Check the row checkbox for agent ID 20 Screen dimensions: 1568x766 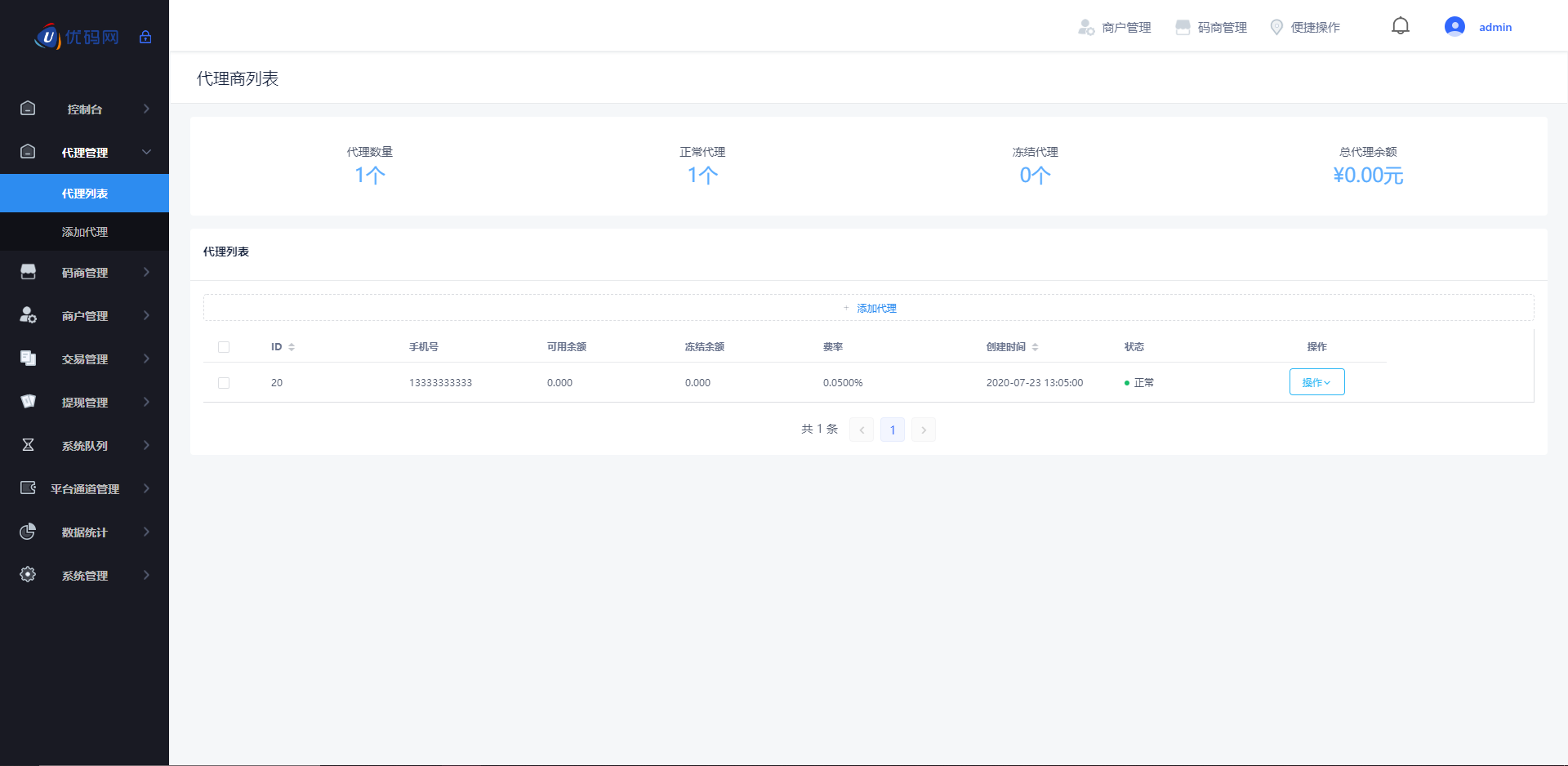click(x=224, y=383)
